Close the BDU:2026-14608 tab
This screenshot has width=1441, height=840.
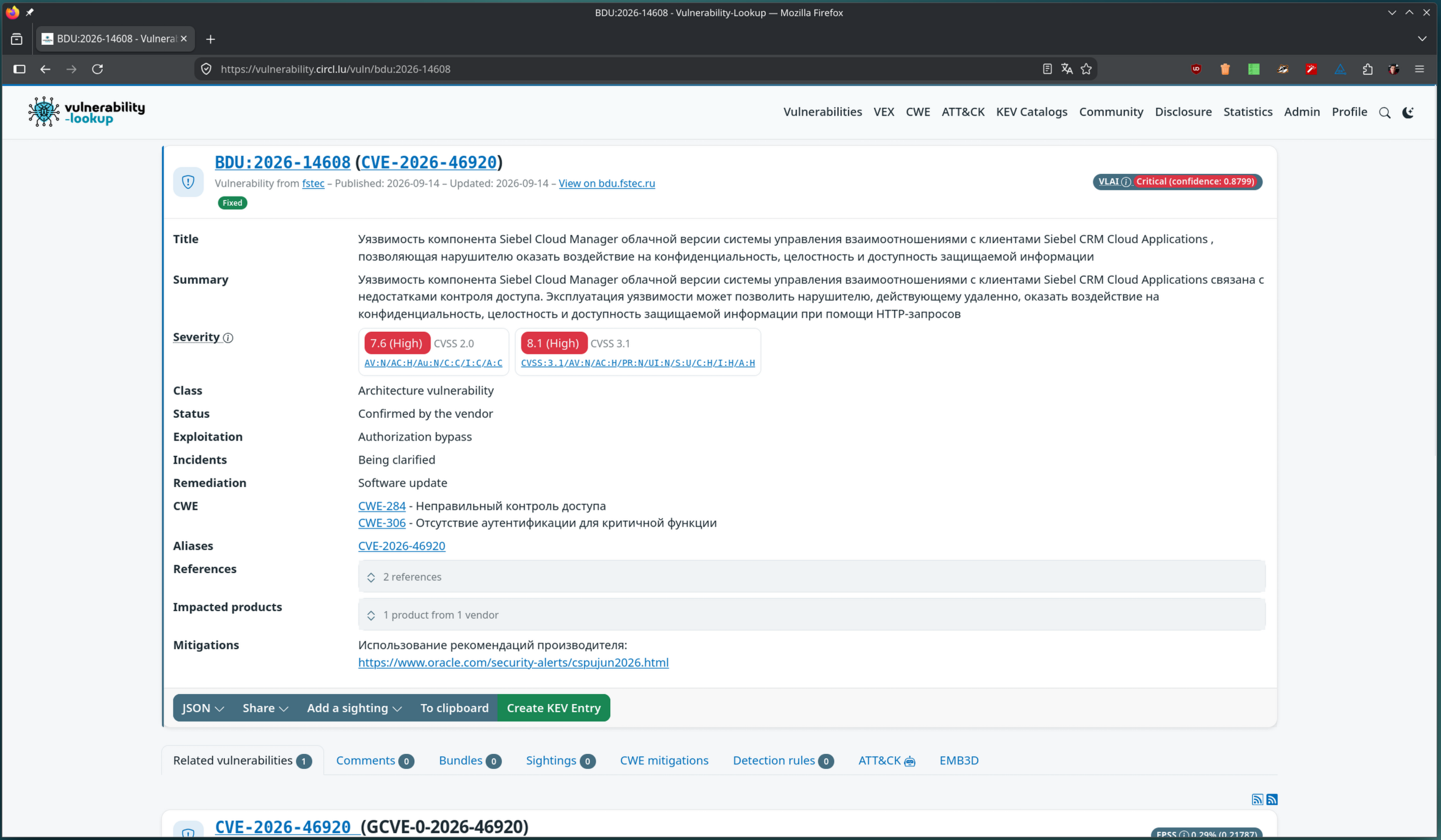(x=183, y=39)
